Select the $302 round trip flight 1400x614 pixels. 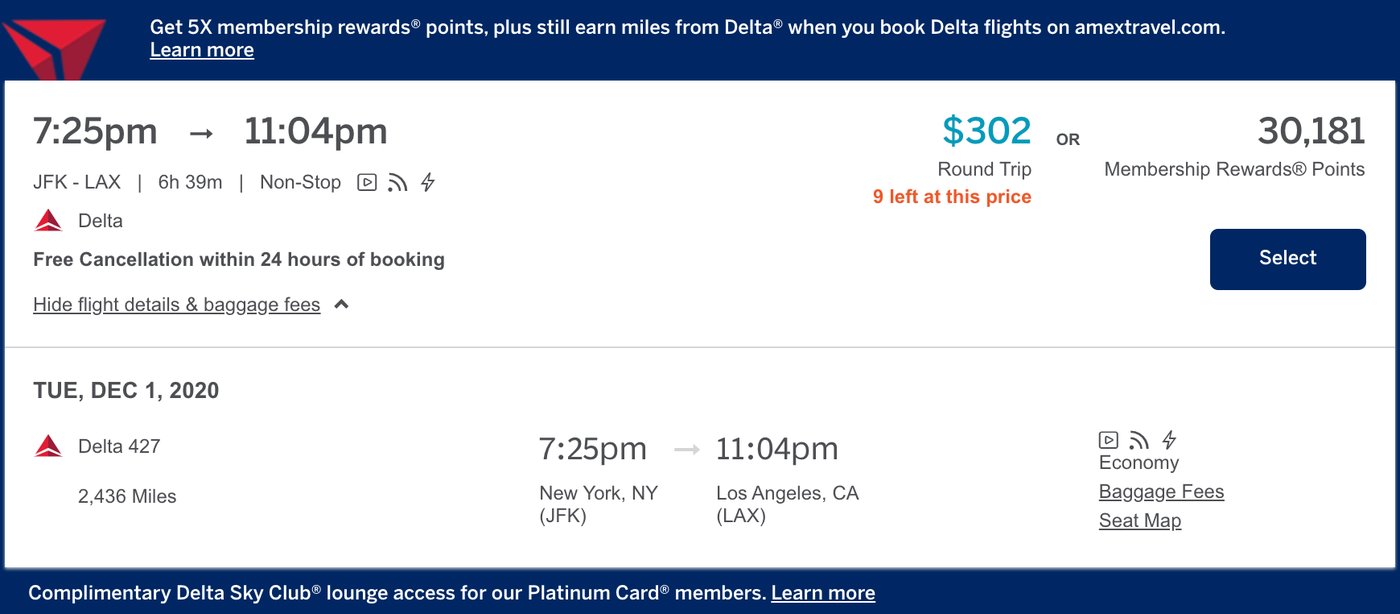(1287, 258)
